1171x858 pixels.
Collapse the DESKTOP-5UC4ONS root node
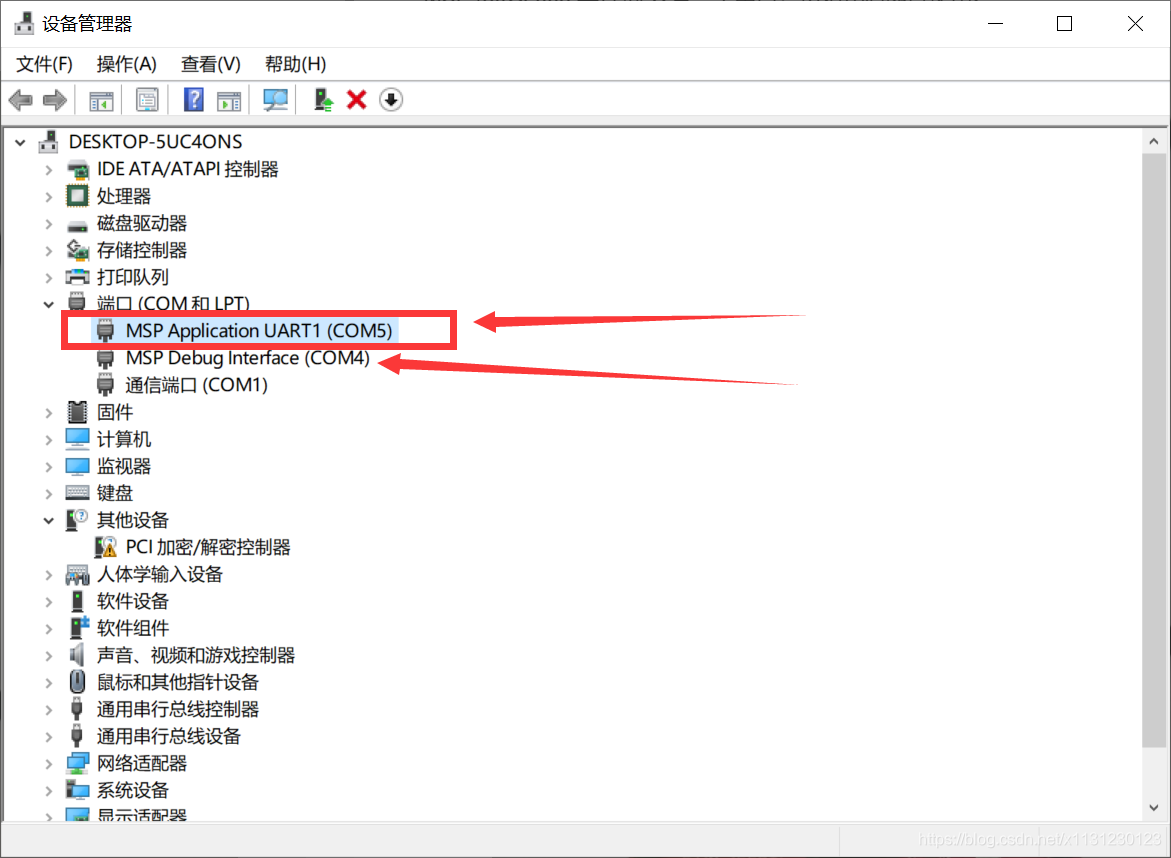pyautogui.click(x=20, y=142)
